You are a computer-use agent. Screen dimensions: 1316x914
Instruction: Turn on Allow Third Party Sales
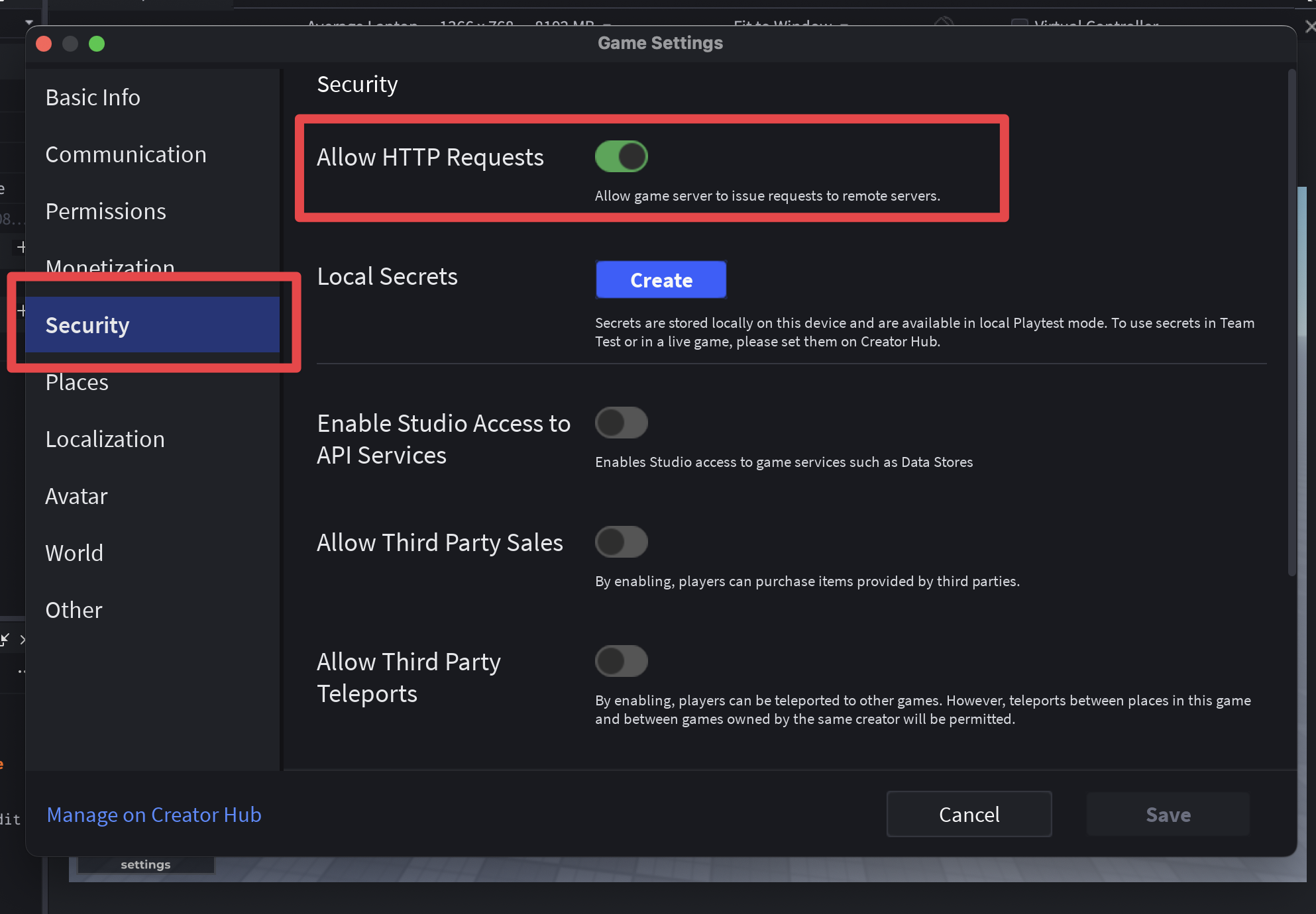[621, 542]
